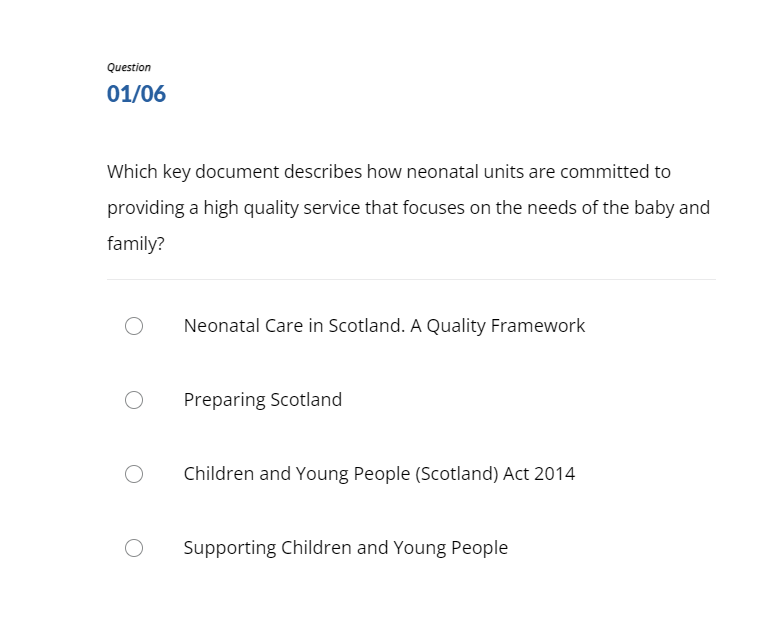Click the 'Neonatal Care in Scotland. A Quality Framework' answer text
Screen dimensions: 769x617
[x=384, y=326]
